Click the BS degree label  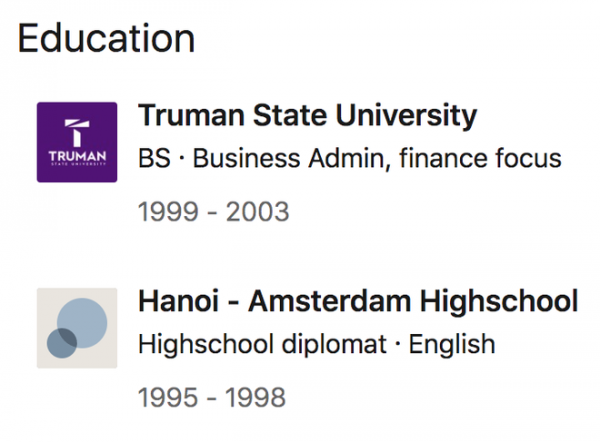coord(154,158)
